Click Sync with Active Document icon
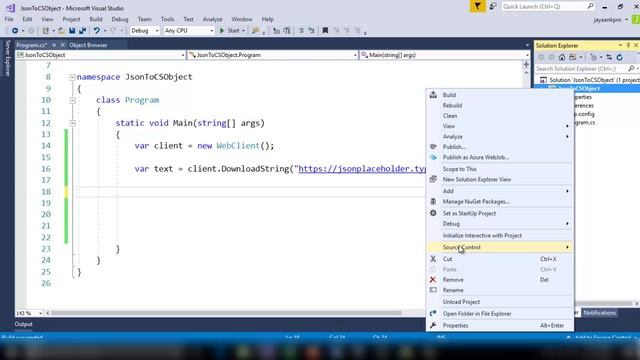The width and height of the screenshot is (640, 360). tap(609, 58)
